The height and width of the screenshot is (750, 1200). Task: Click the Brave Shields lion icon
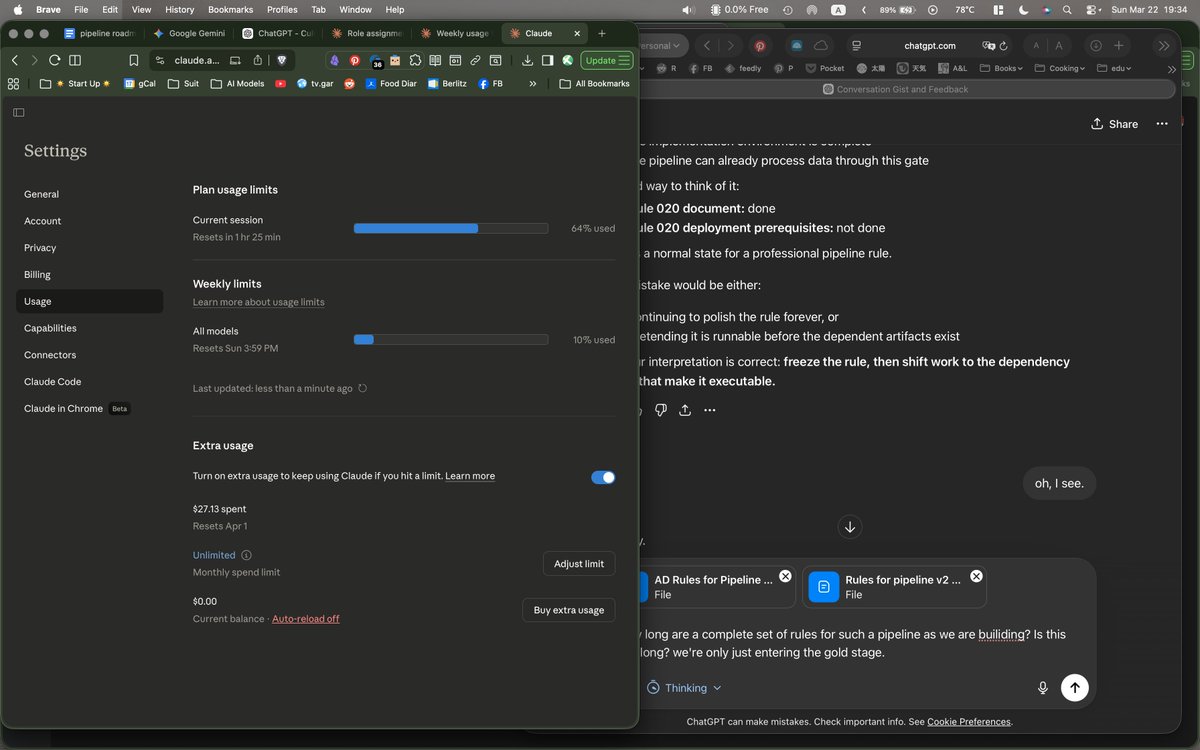(x=282, y=60)
